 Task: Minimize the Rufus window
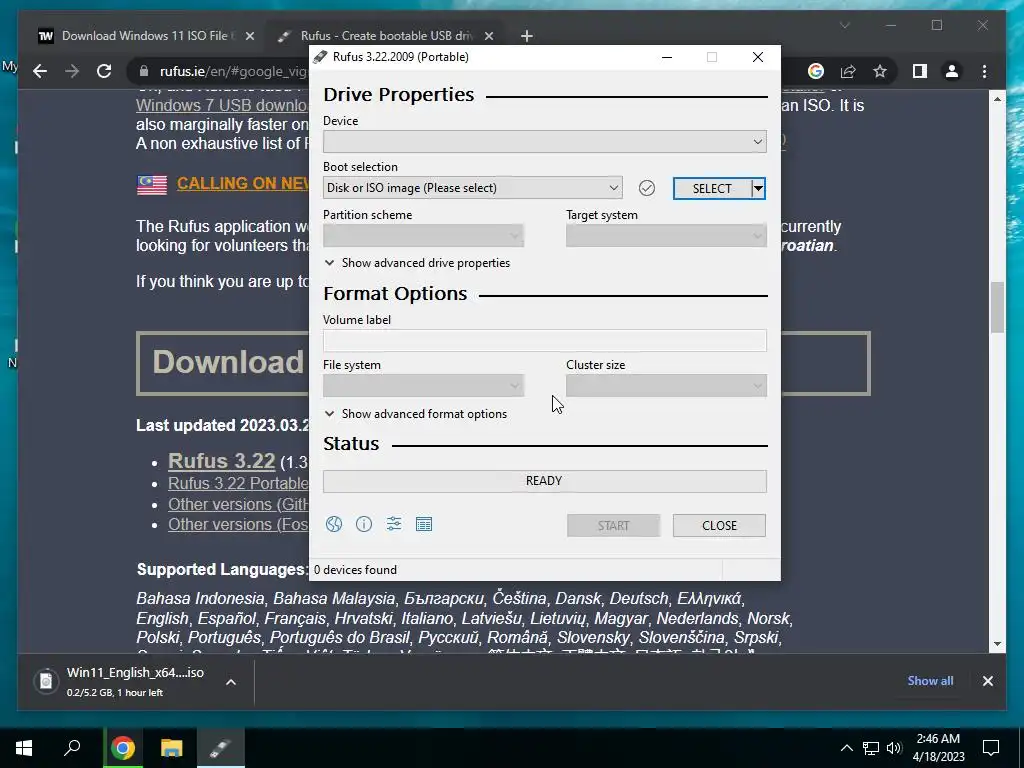coord(667,57)
